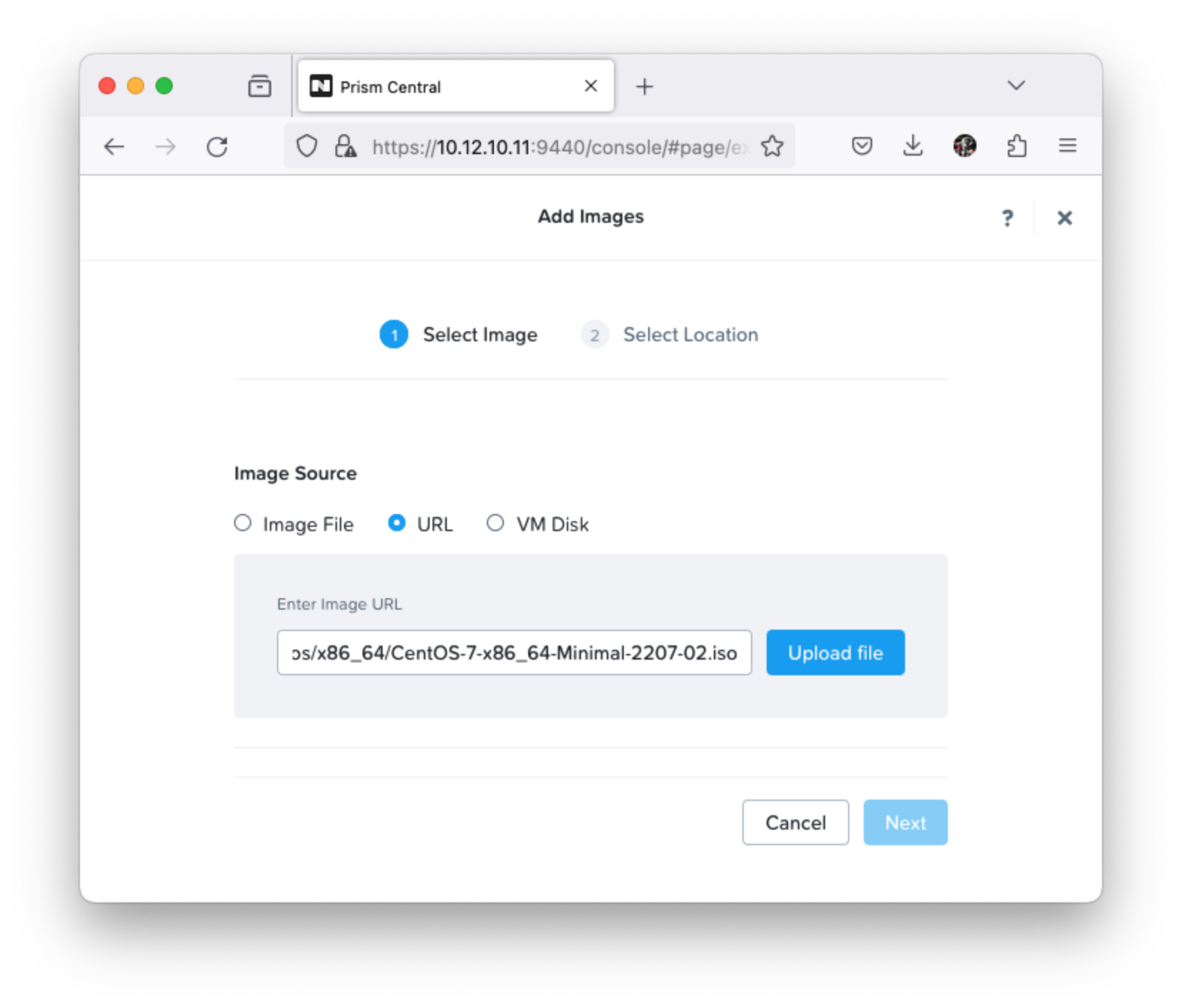Click the browser forward arrow
The image size is (1182, 1008).
pos(166,147)
